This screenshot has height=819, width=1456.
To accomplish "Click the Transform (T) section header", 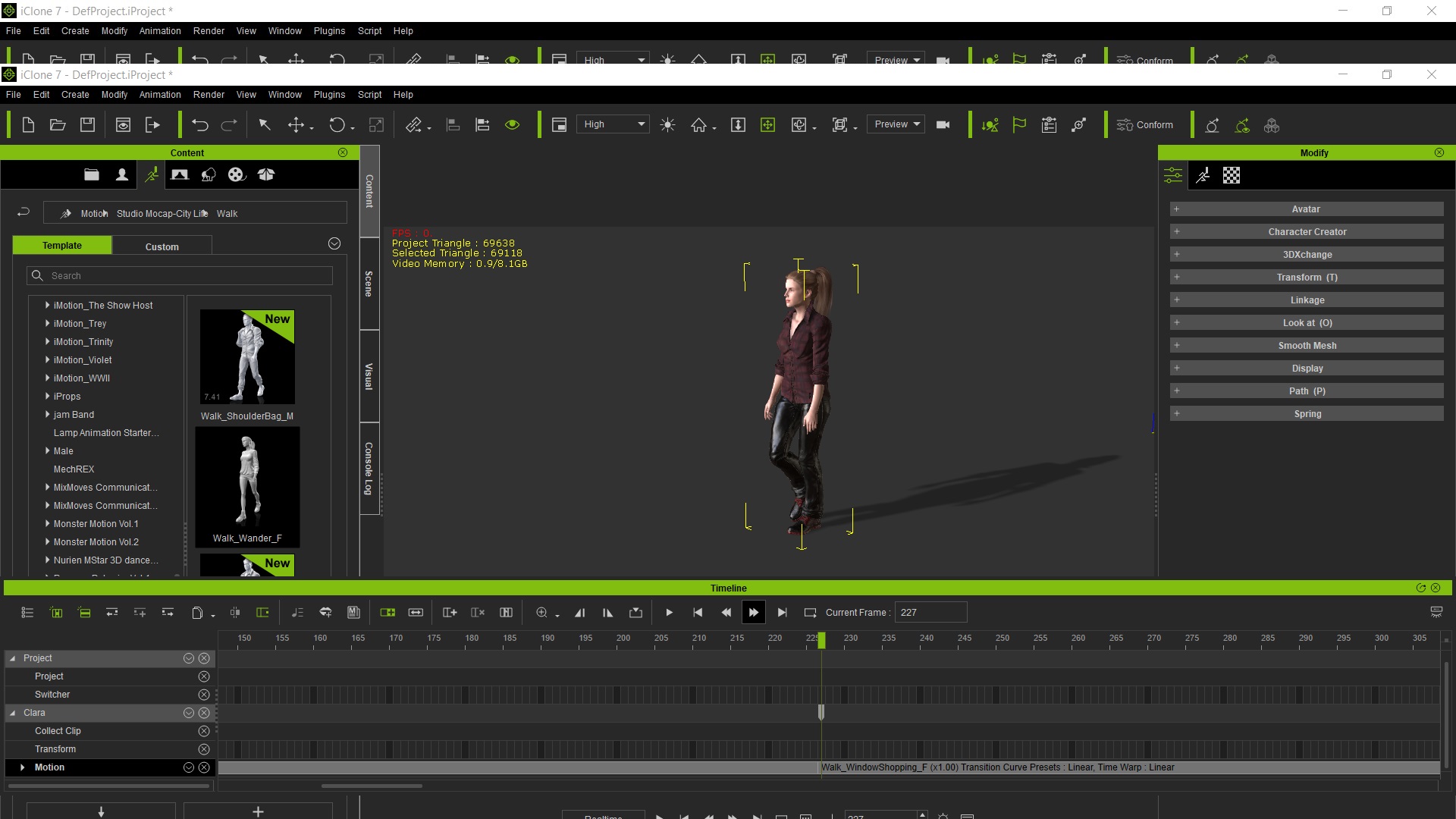I will coord(1306,278).
